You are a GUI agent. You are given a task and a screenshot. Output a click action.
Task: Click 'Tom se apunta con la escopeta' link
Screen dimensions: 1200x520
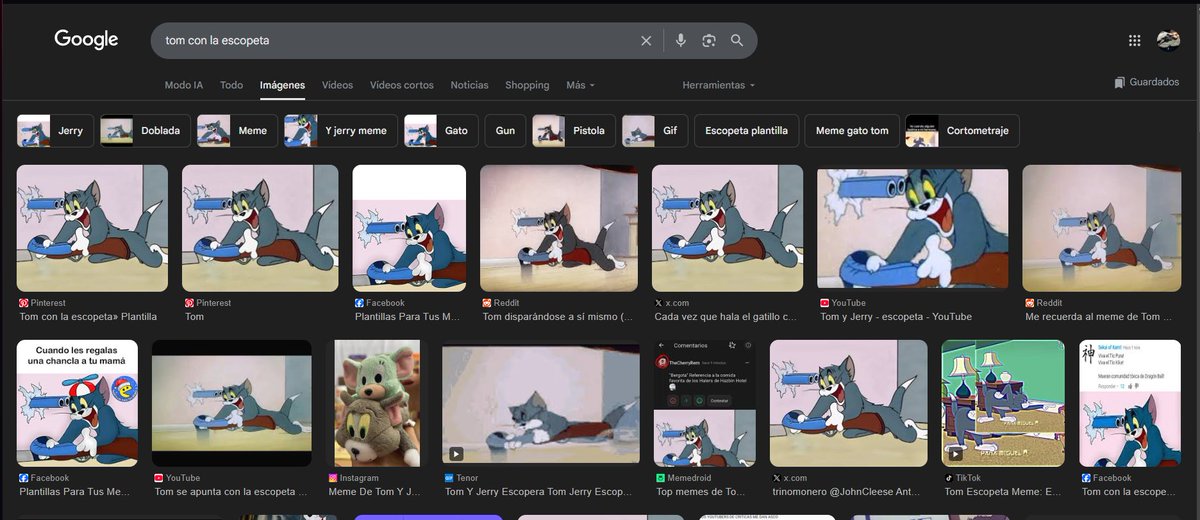click(x=231, y=492)
